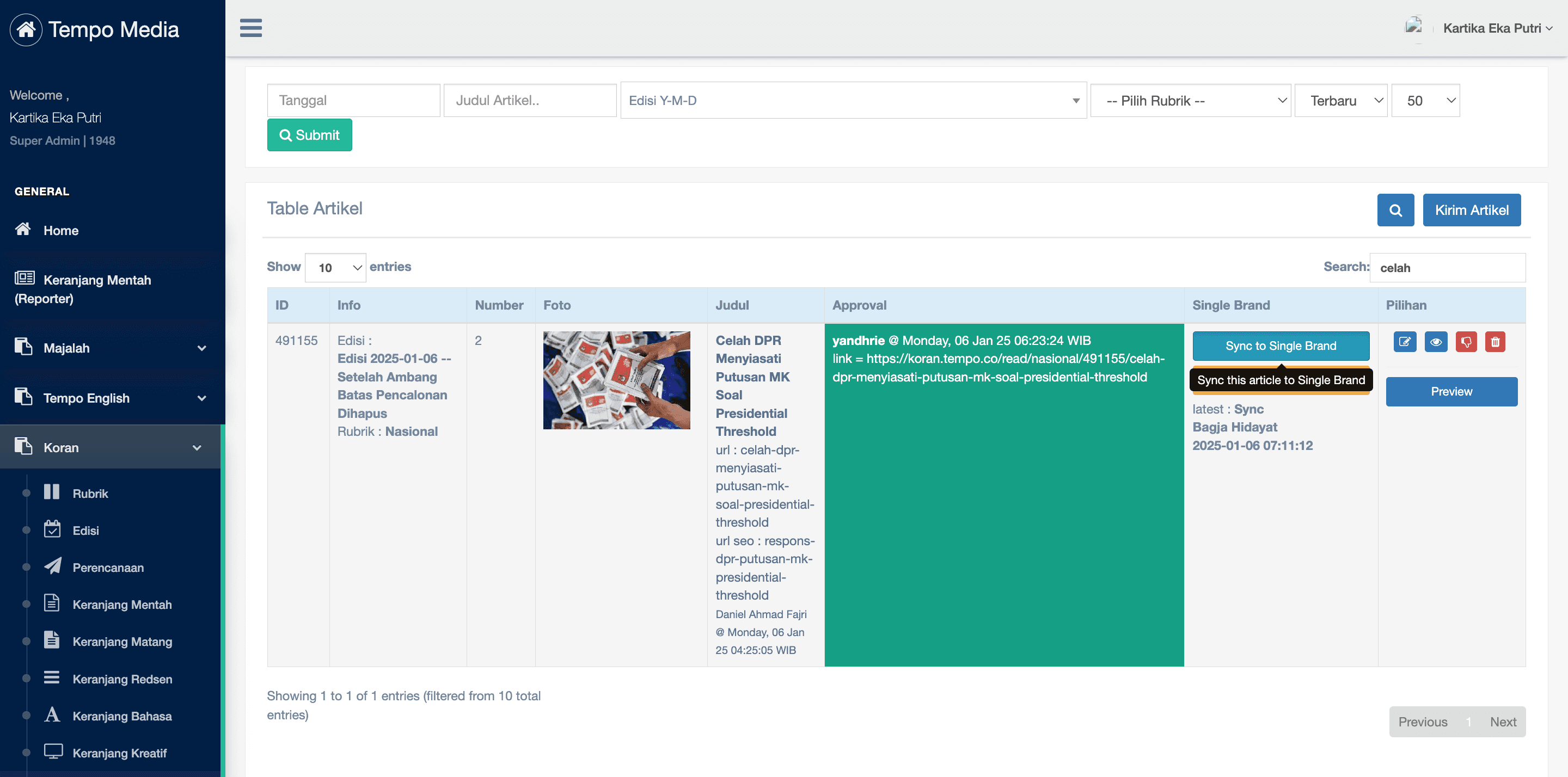Screen dimensions: 1568x777
Task: Sort by the Judul column header
Action: (x=765, y=305)
